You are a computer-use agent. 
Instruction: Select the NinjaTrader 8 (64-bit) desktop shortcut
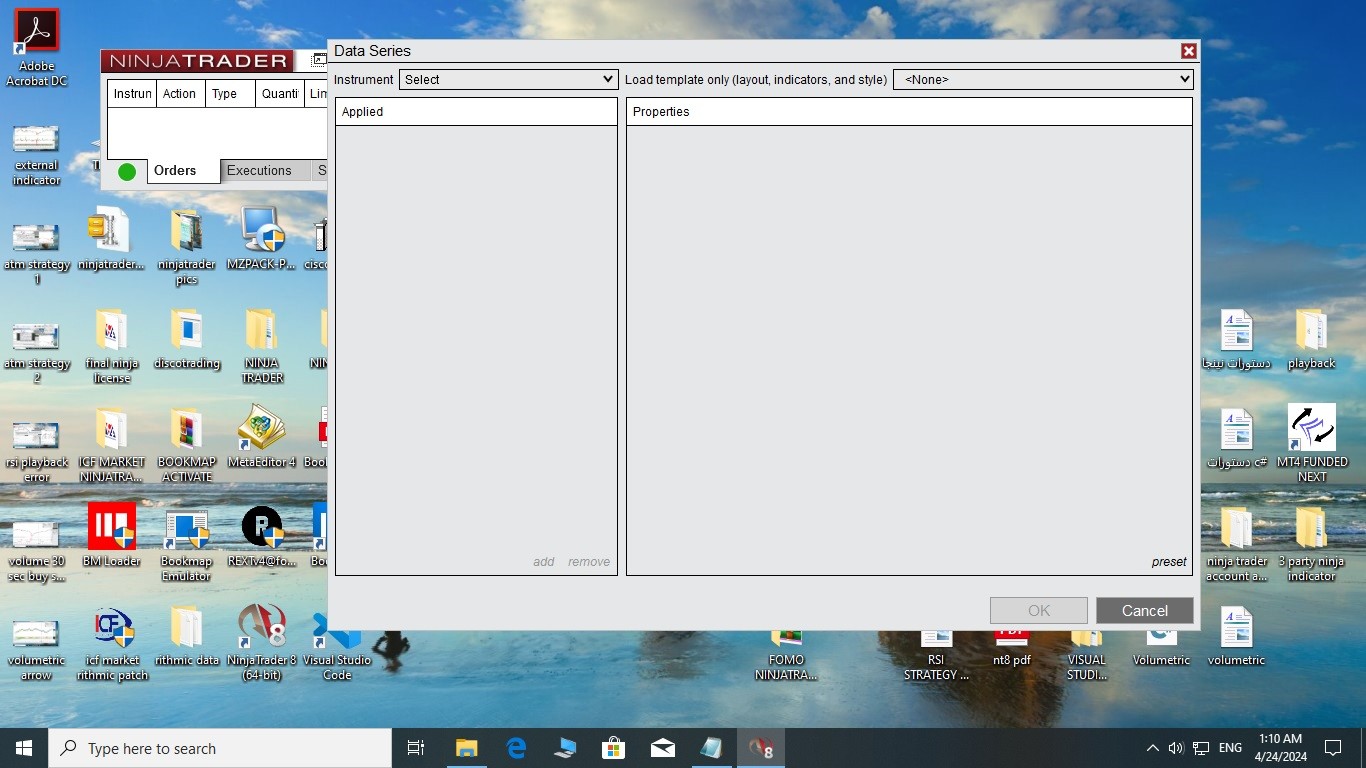262,643
